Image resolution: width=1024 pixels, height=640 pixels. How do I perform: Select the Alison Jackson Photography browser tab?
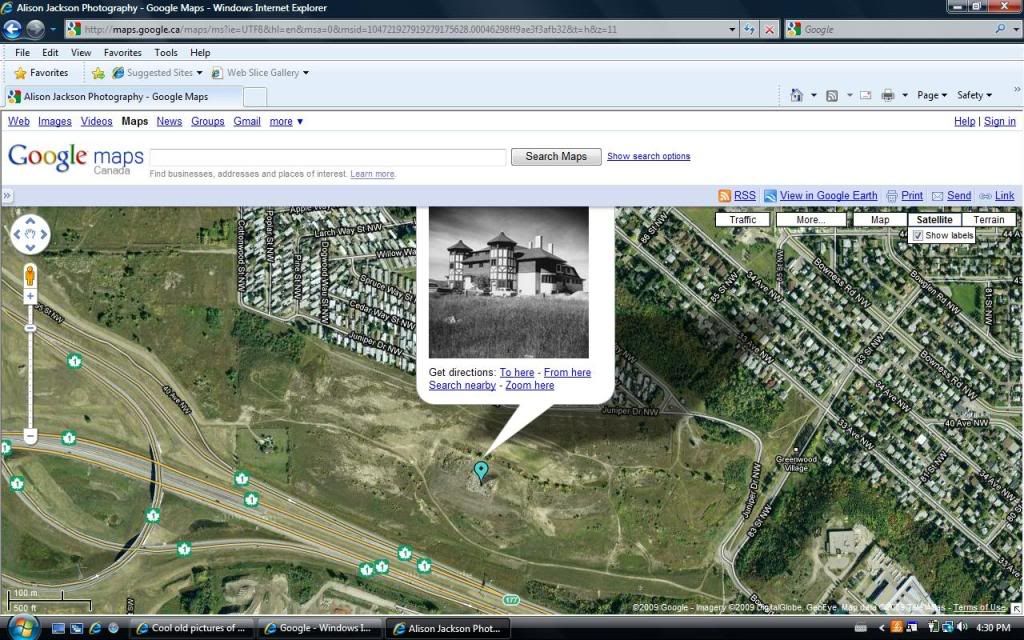coord(123,97)
